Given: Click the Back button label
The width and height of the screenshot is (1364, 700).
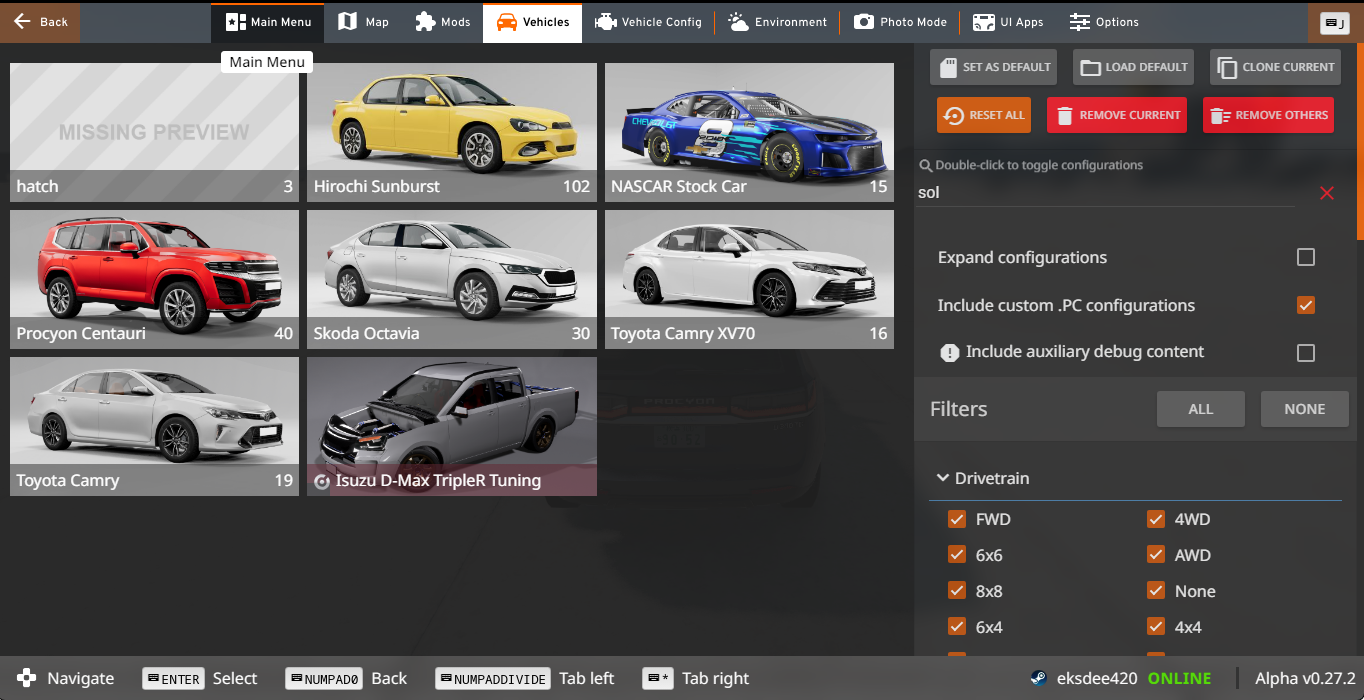Looking at the screenshot, I should [x=54, y=22].
